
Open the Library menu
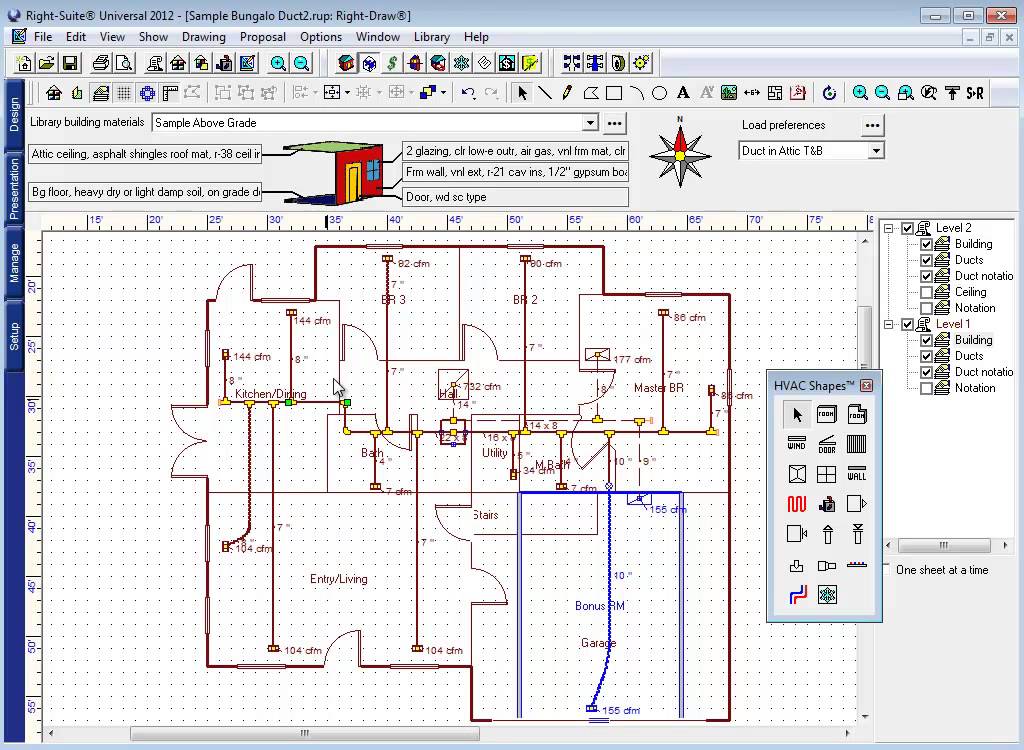(x=432, y=37)
